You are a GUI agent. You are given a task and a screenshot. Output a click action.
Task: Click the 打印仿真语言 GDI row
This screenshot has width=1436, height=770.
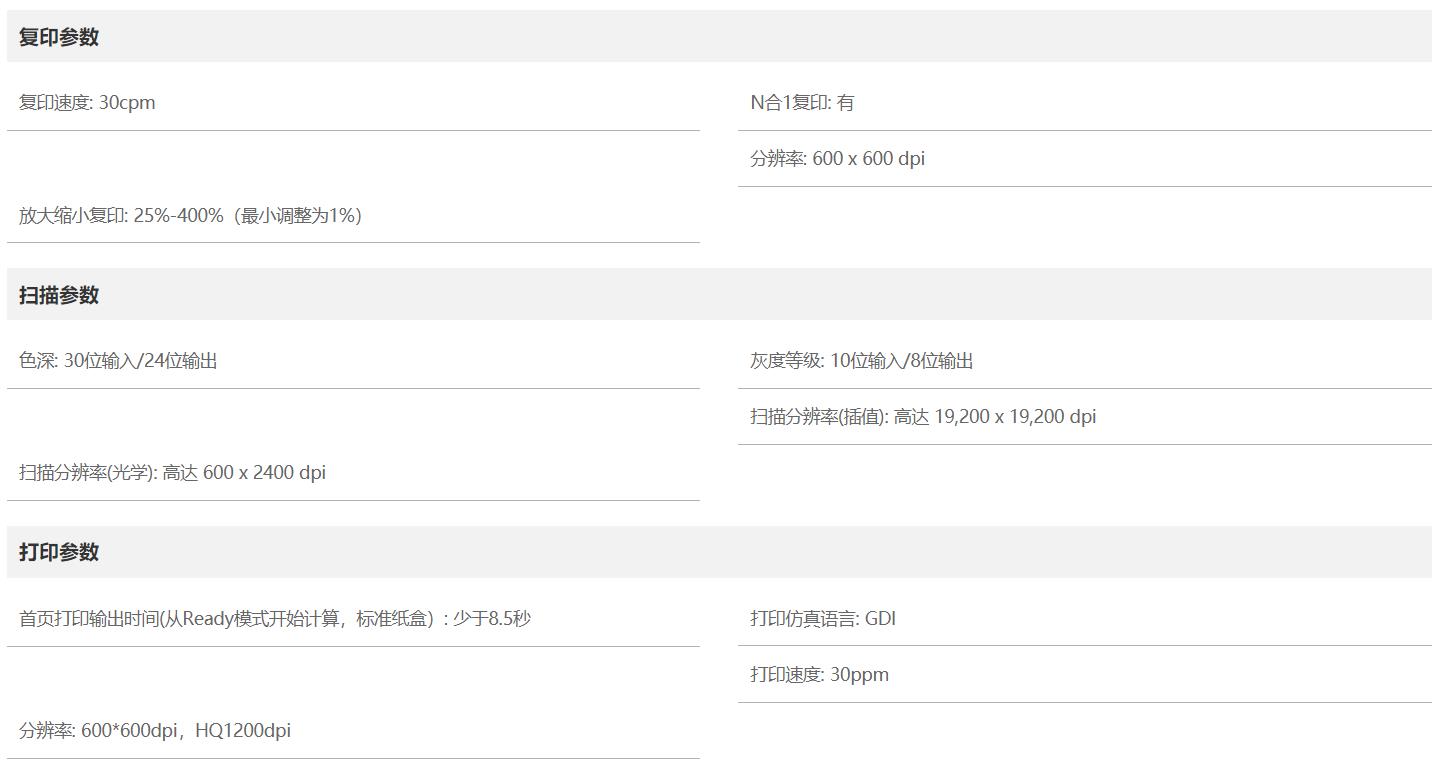click(823, 619)
